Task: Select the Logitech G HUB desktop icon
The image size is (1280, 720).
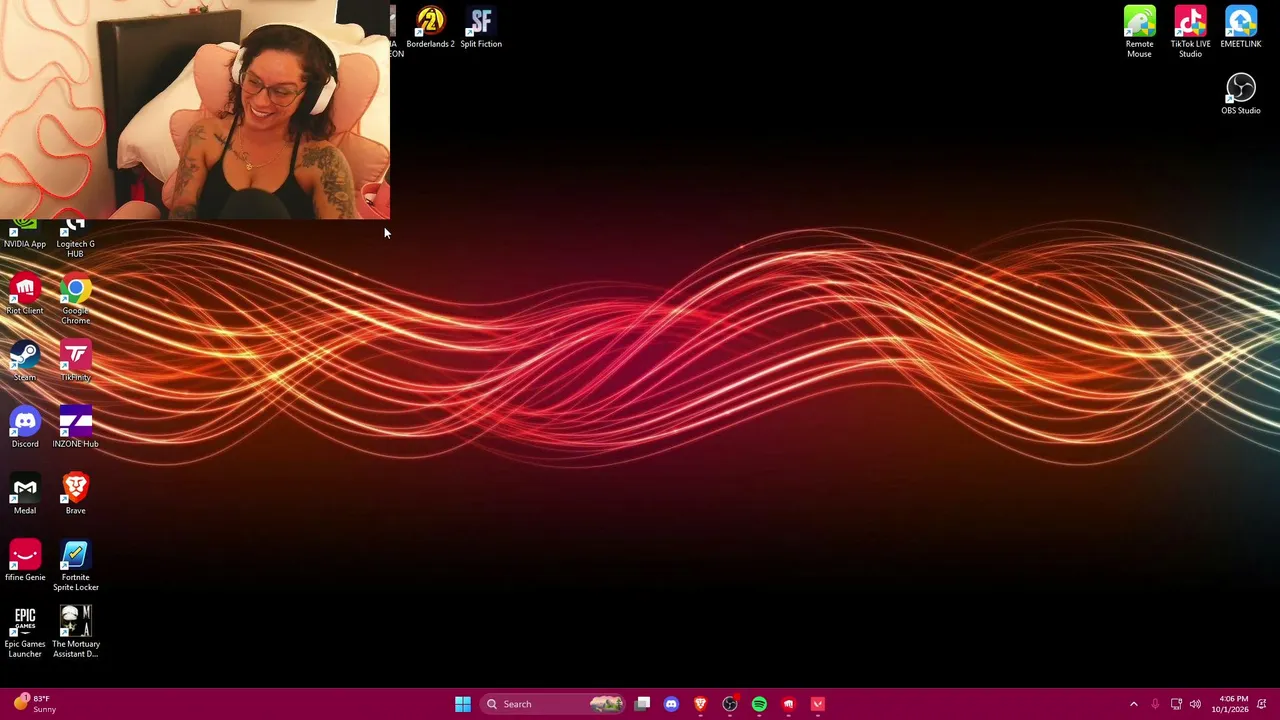Action: pyautogui.click(x=75, y=240)
